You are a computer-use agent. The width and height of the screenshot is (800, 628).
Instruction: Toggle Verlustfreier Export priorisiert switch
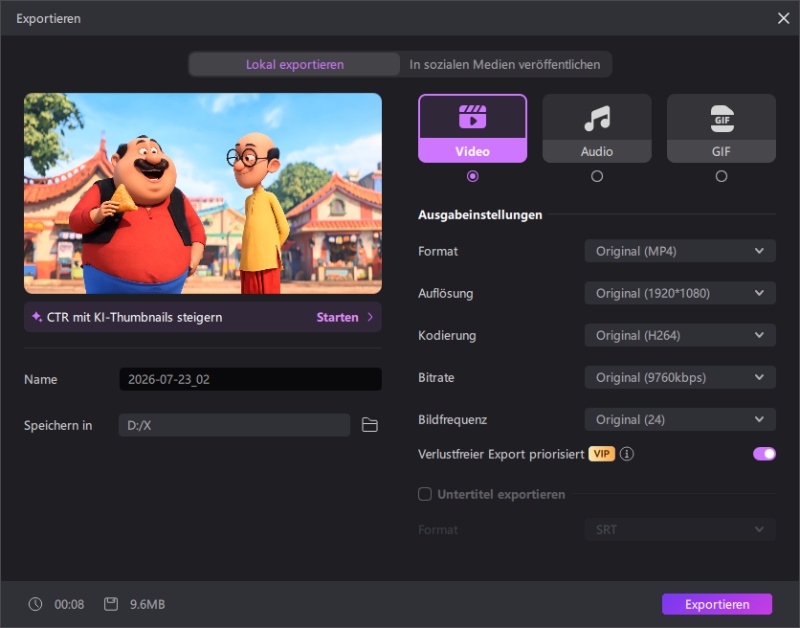coord(764,454)
